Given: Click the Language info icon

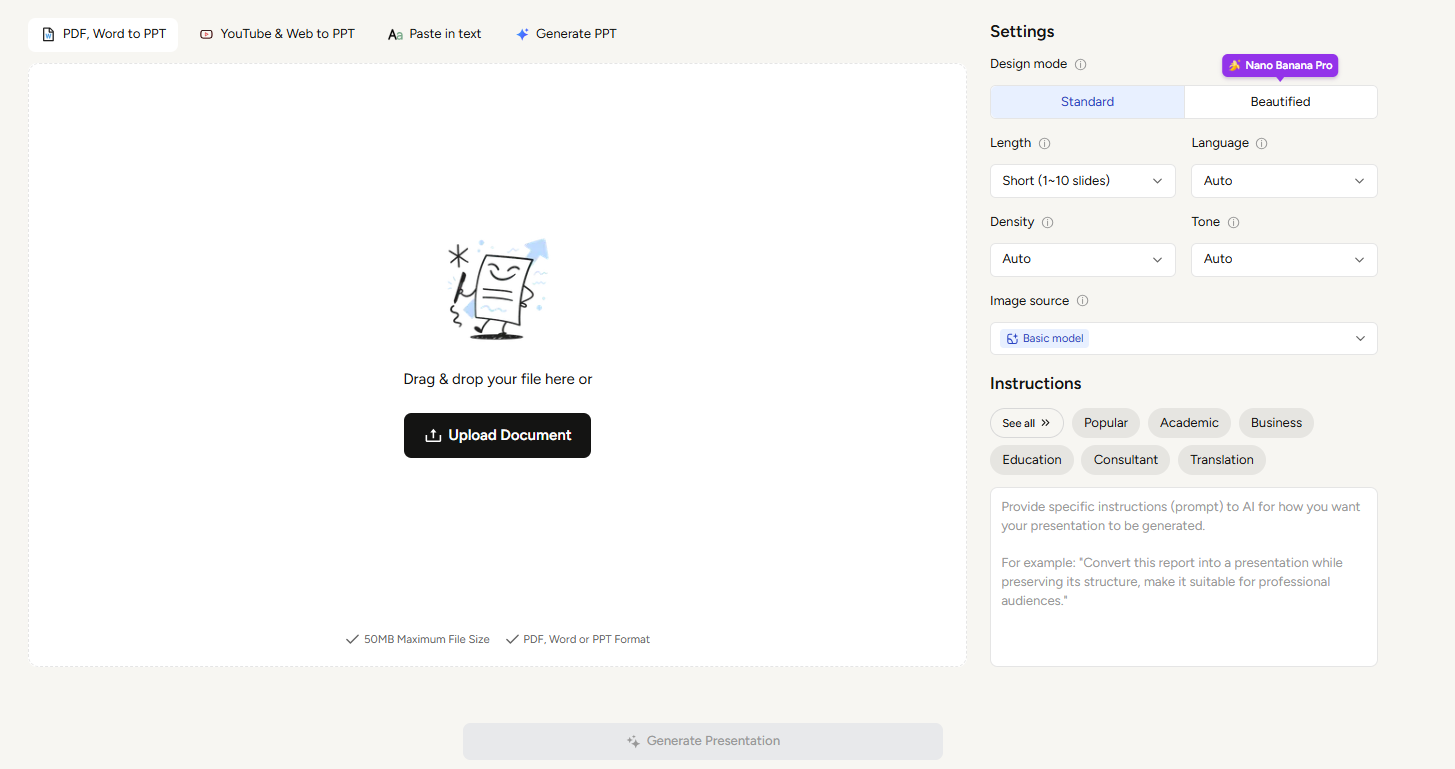Looking at the screenshot, I should [x=1261, y=143].
